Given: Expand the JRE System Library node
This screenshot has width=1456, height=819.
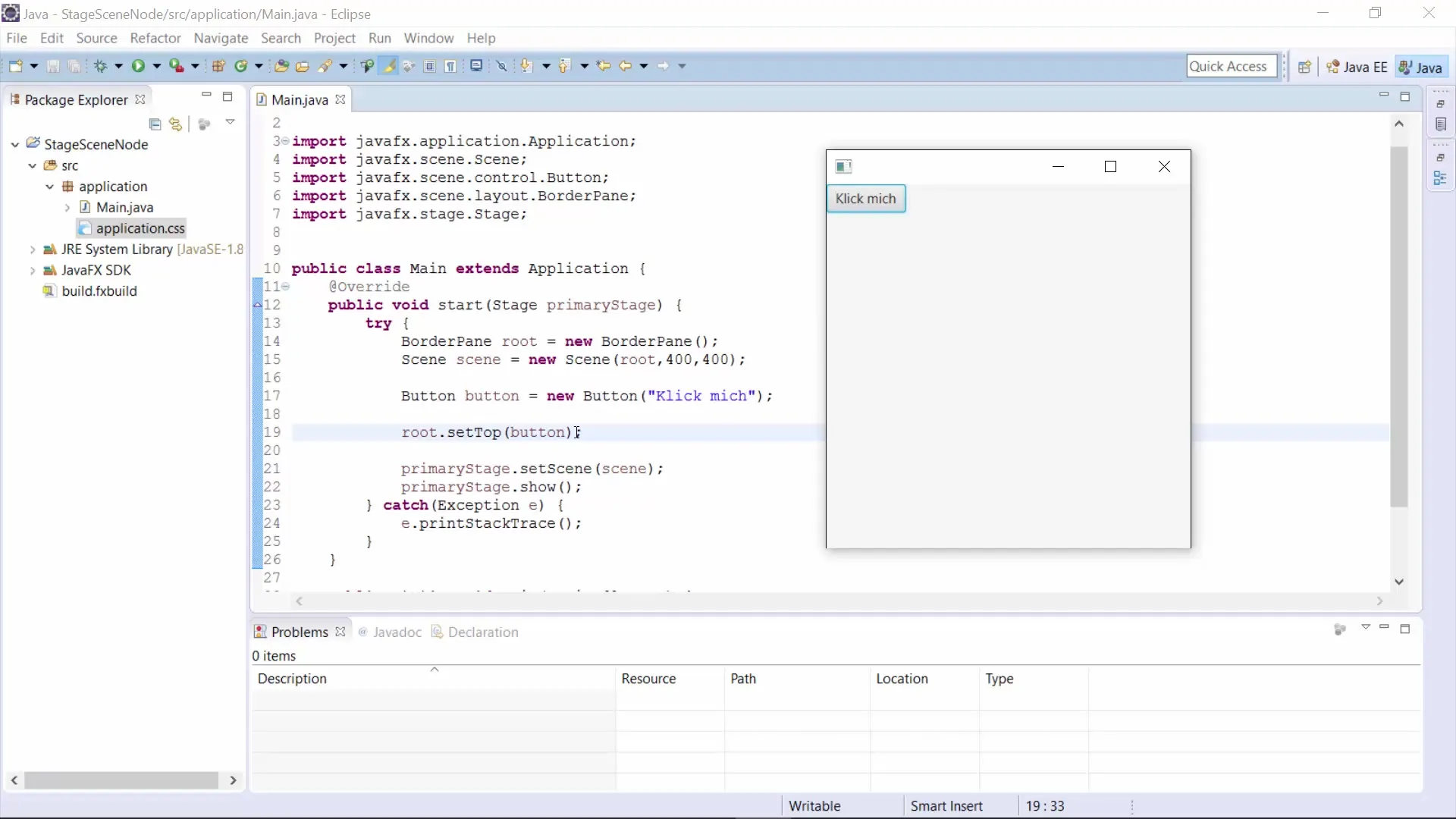Looking at the screenshot, I should click(33, 249).
